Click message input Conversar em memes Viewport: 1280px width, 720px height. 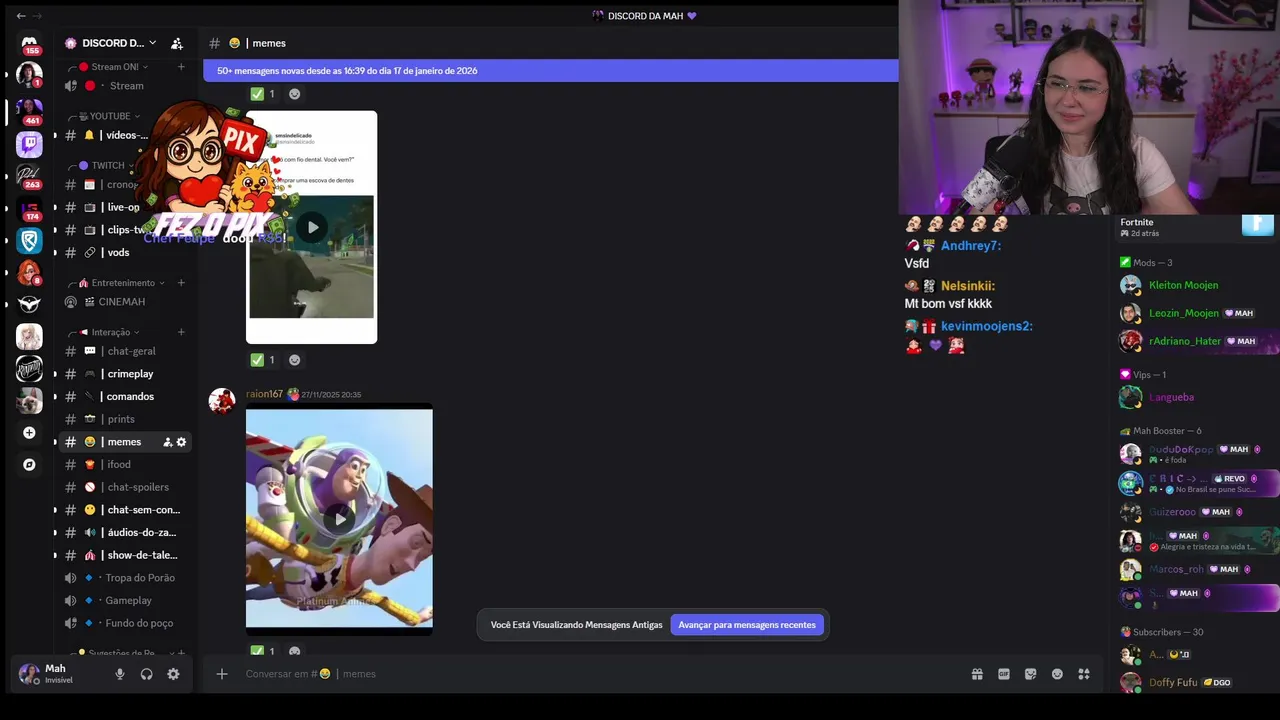point(600,674)
